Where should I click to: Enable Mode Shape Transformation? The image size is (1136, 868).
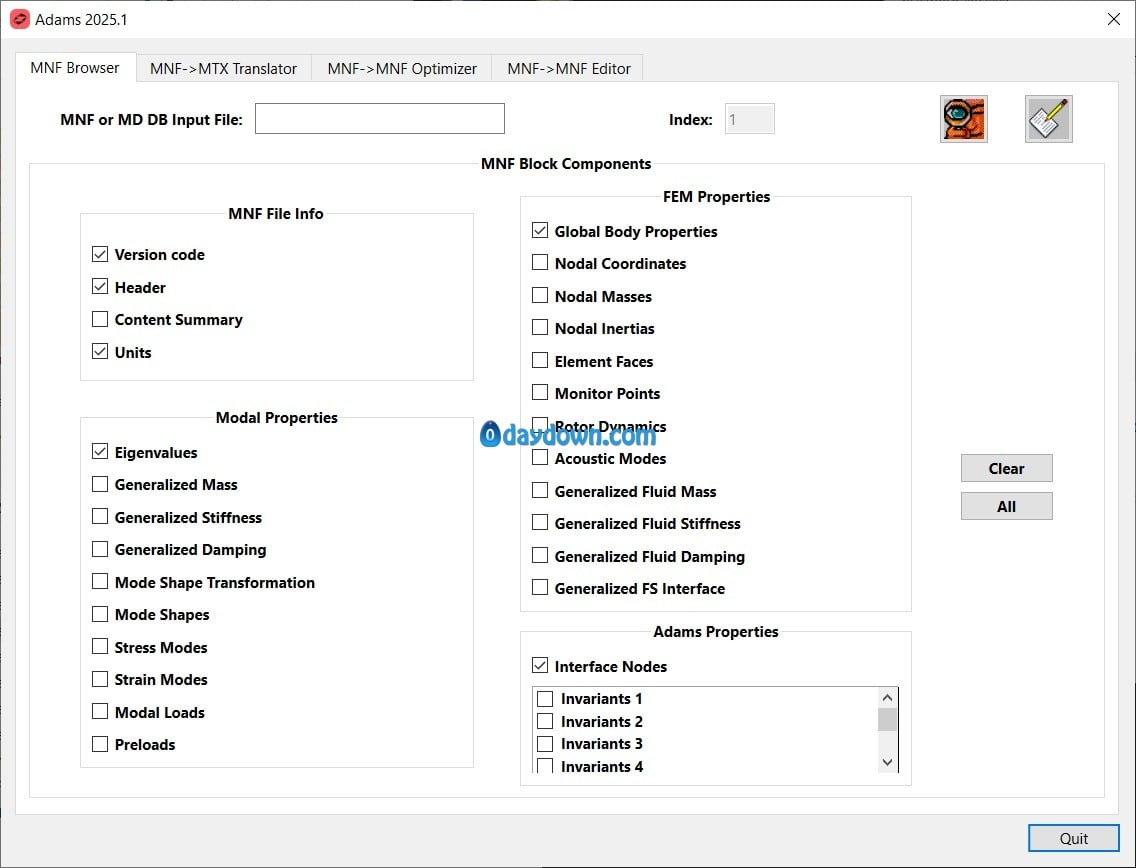[100, 582]
